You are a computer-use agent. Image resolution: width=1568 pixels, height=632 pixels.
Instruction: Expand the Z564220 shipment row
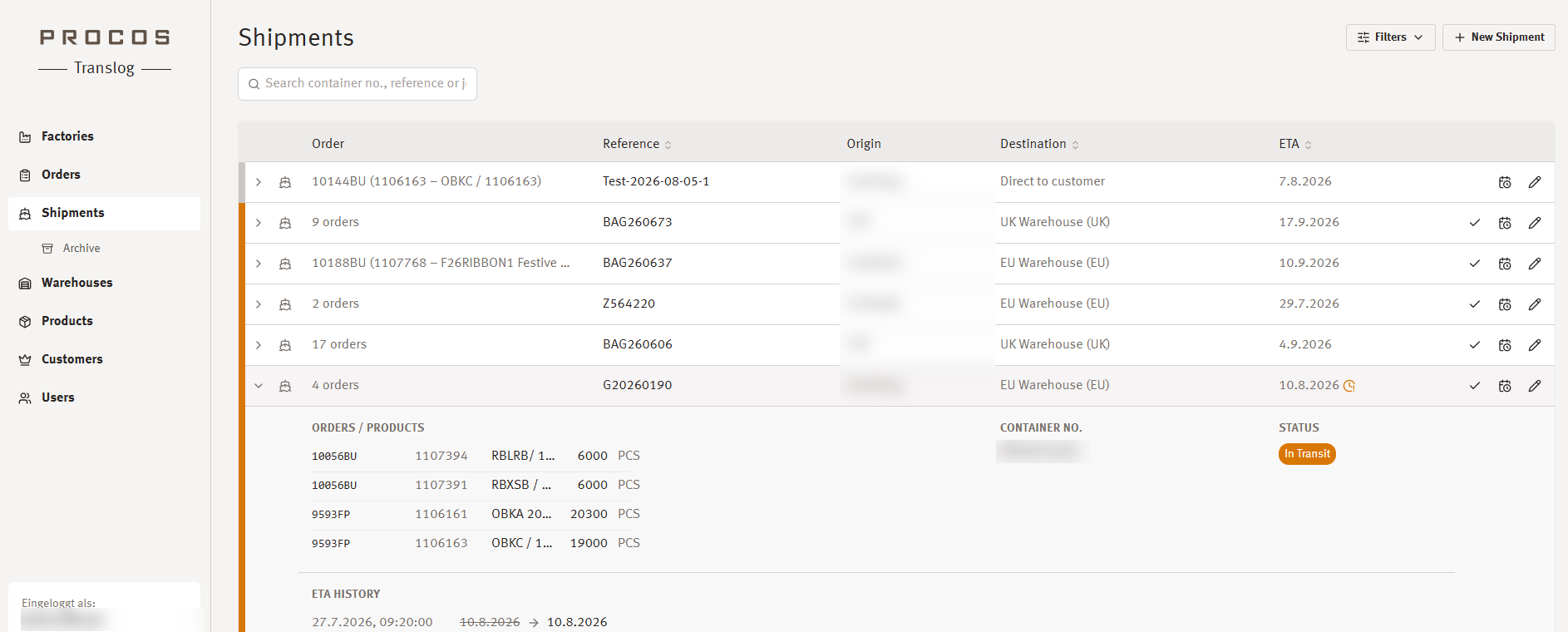coord(259,304)
